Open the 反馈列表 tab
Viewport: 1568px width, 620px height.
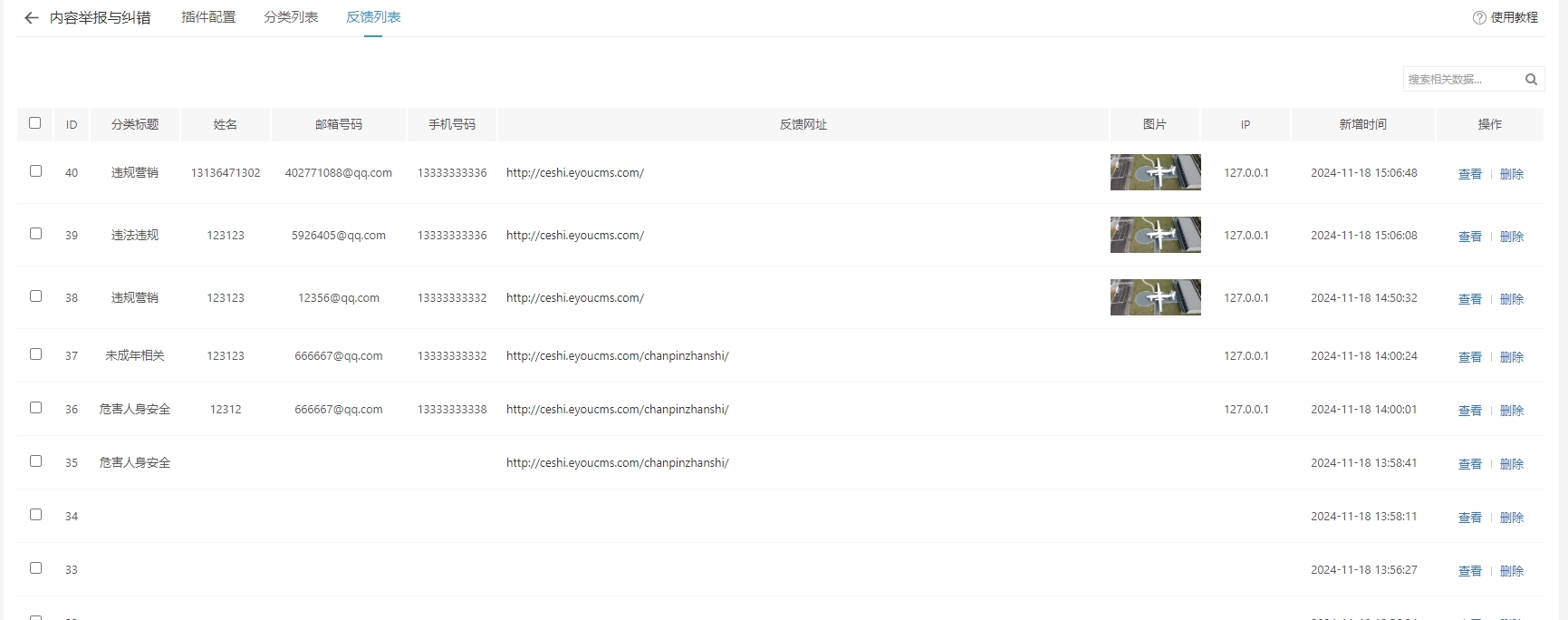click(x=373, y=17)
